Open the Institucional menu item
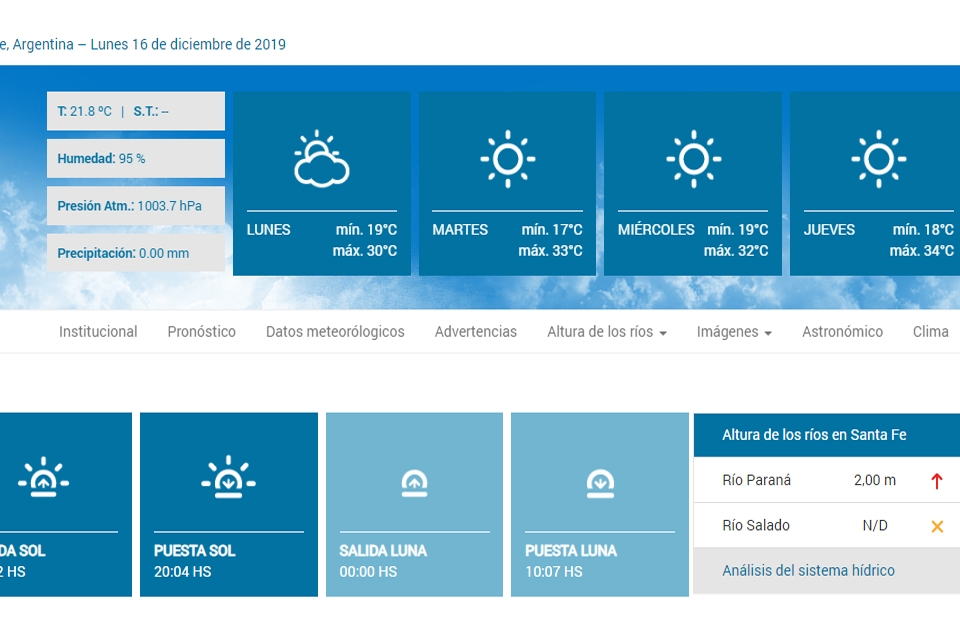The image size is (960, 630). tap(98, 332)
